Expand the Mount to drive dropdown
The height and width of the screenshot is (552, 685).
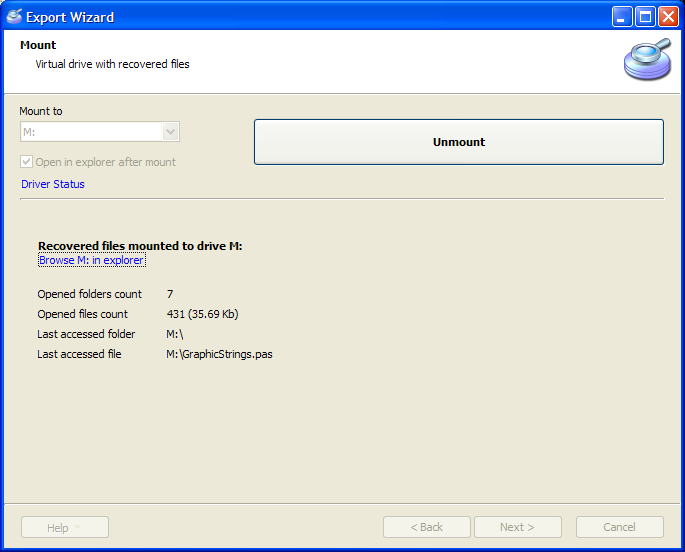pyautogui.click(x=170, y=132)
